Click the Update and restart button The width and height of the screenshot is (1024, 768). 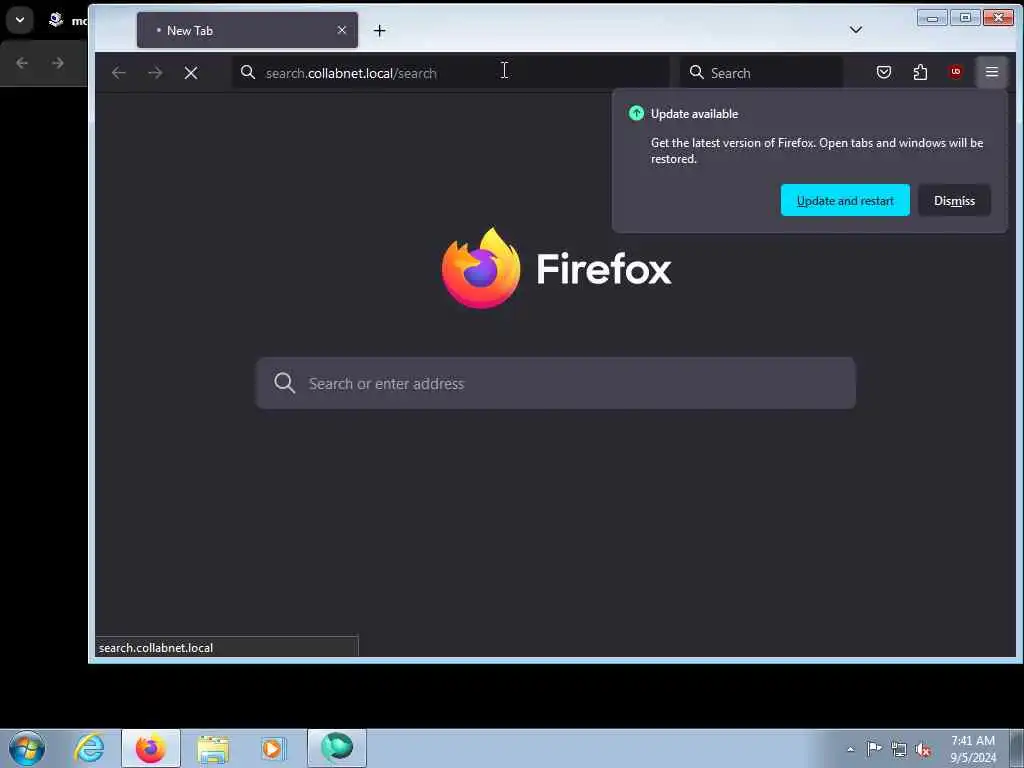tap(845, 200)
